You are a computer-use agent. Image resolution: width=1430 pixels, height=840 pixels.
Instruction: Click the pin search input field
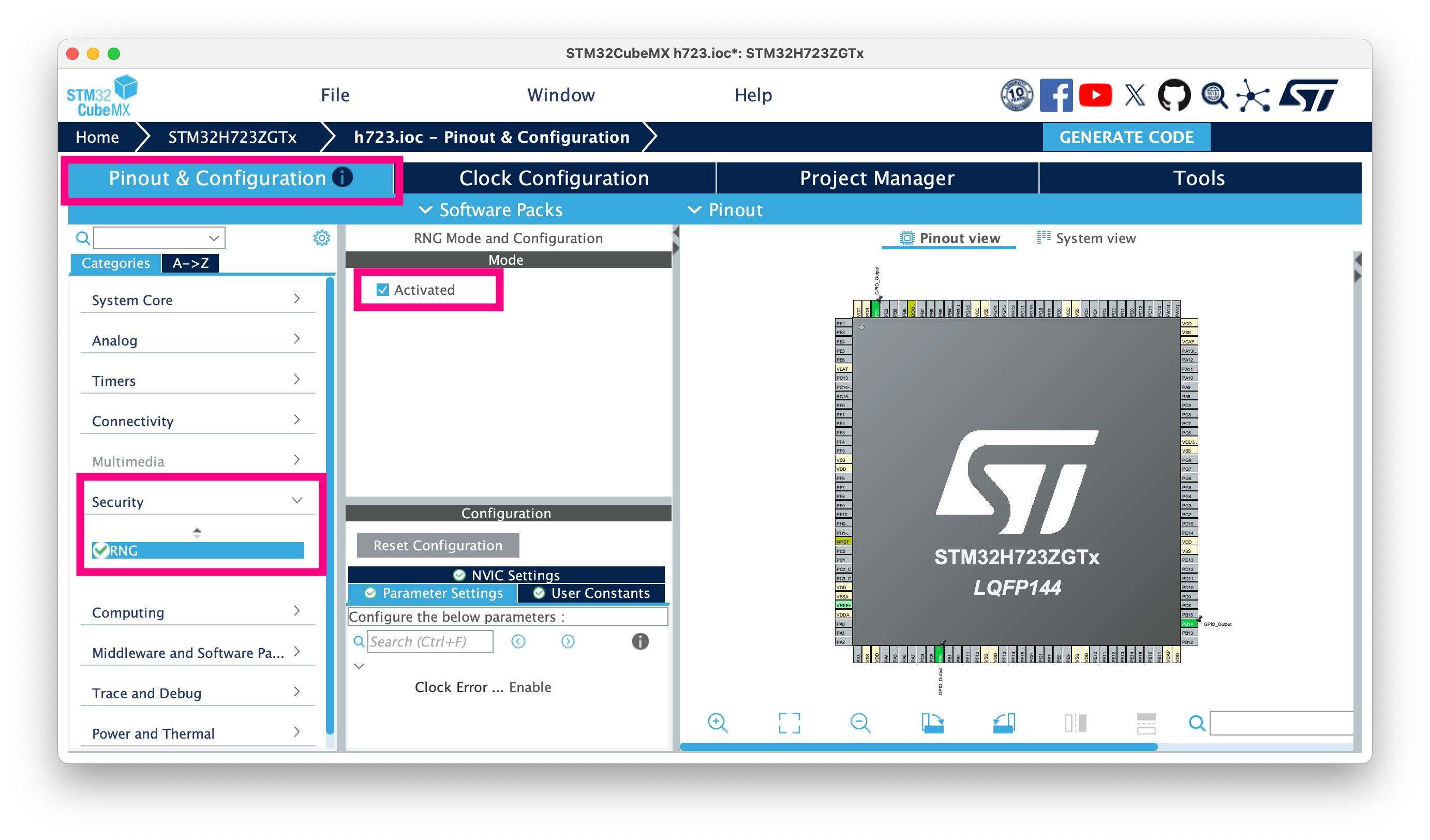tap(1282, 723)
